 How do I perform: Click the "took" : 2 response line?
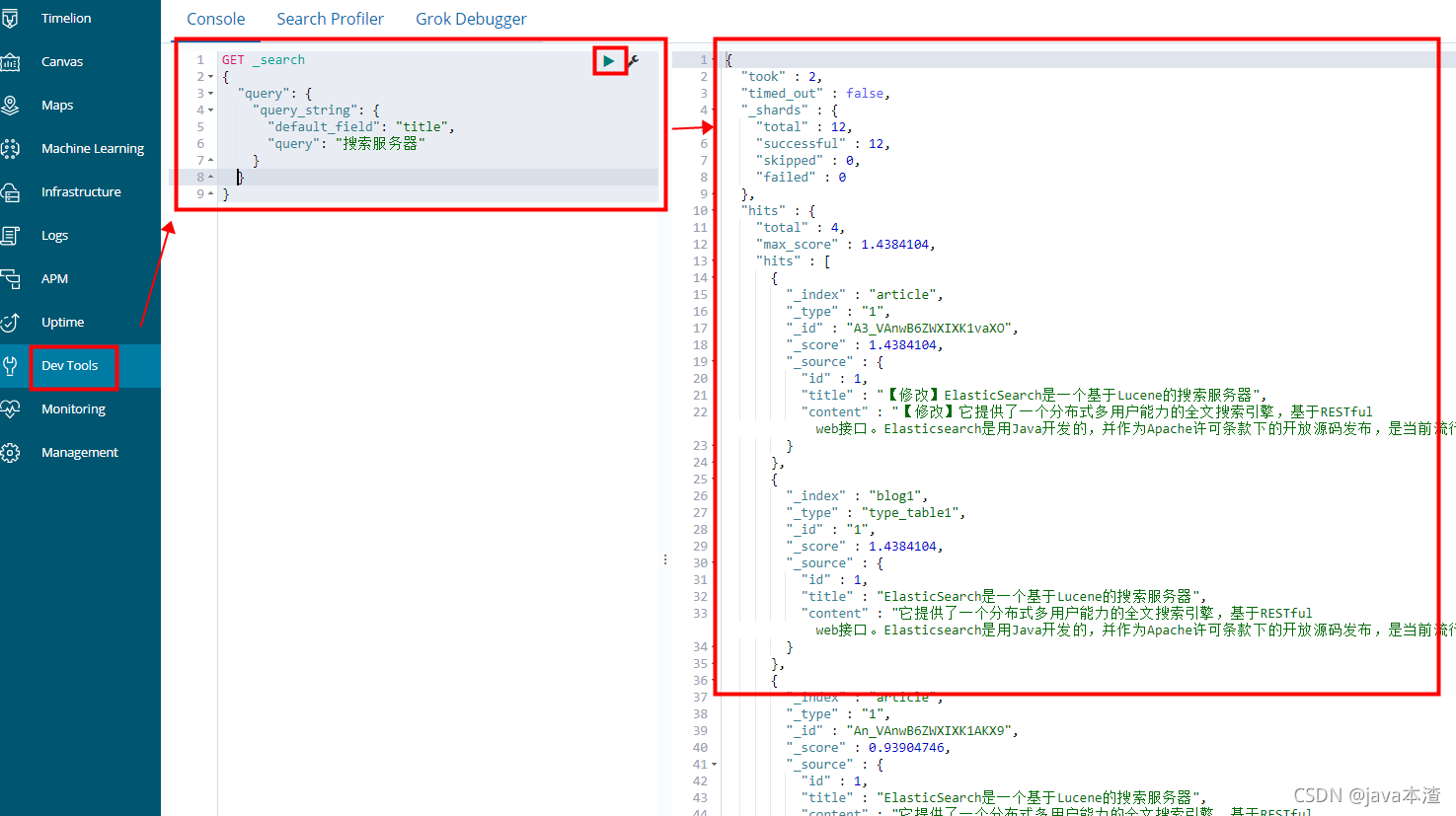tap(782, 77)
